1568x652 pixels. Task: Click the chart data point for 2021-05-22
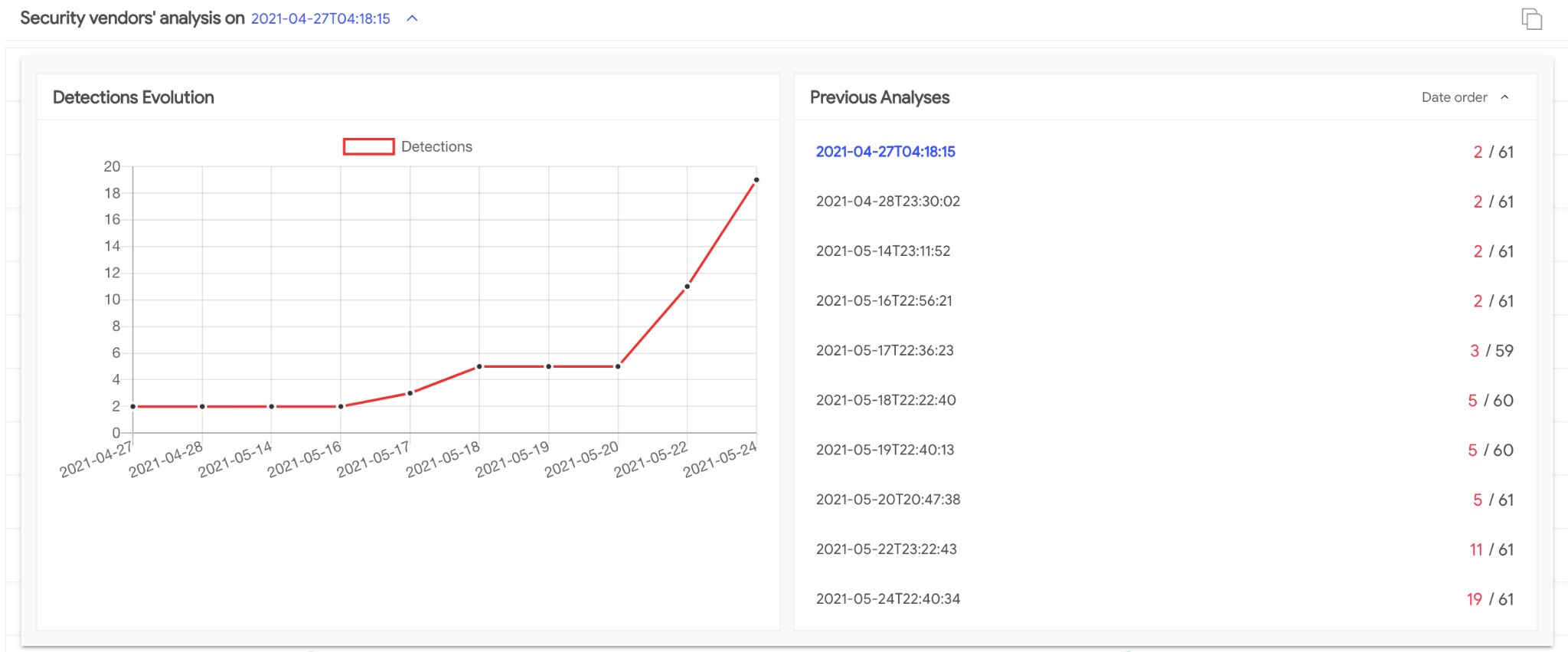click(687, 287)
